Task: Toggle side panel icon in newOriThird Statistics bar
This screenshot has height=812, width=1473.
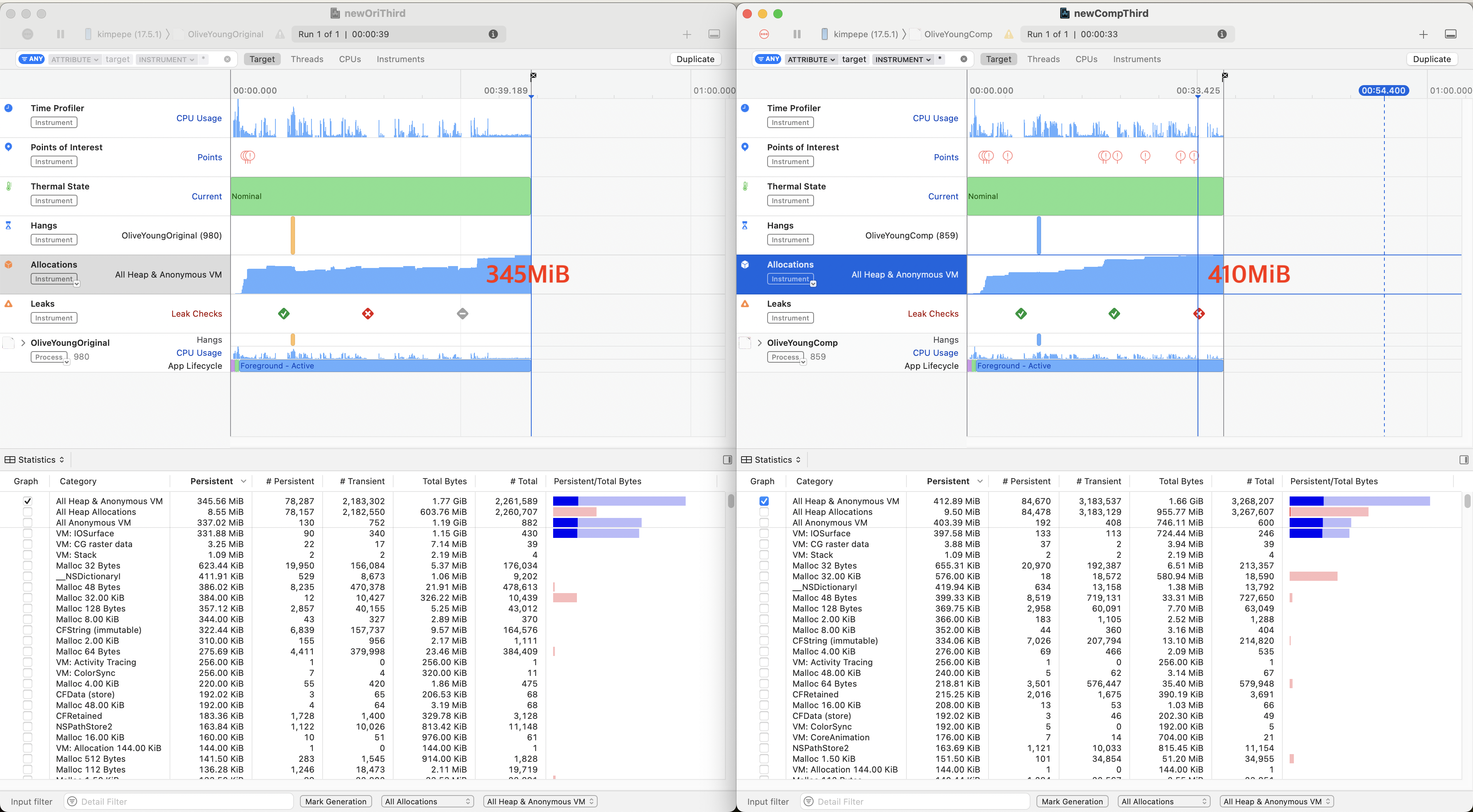Action: point(727,460)
